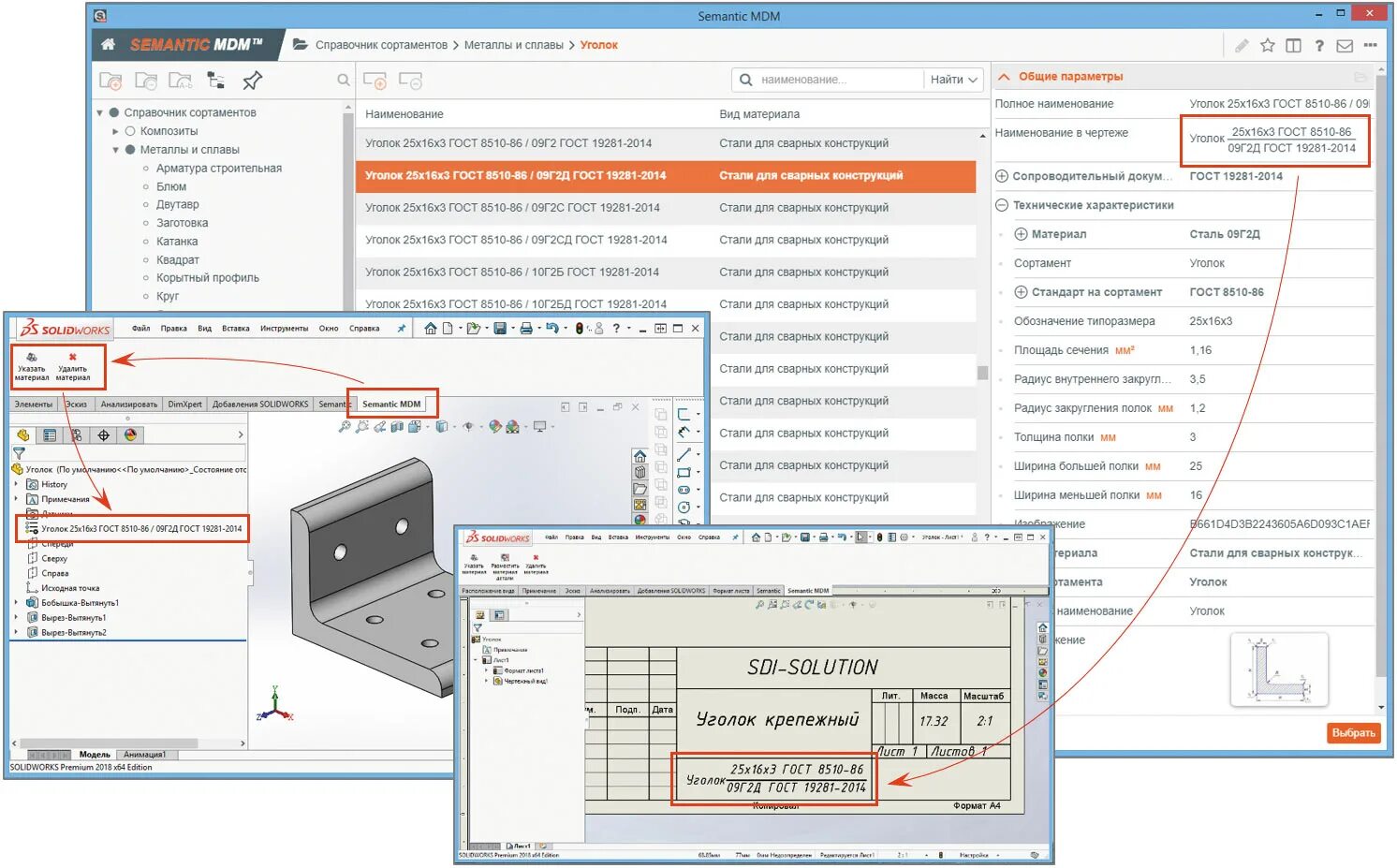Open the three-dot more options menu
The image size is (1397, 868).
click(1370, 45)
